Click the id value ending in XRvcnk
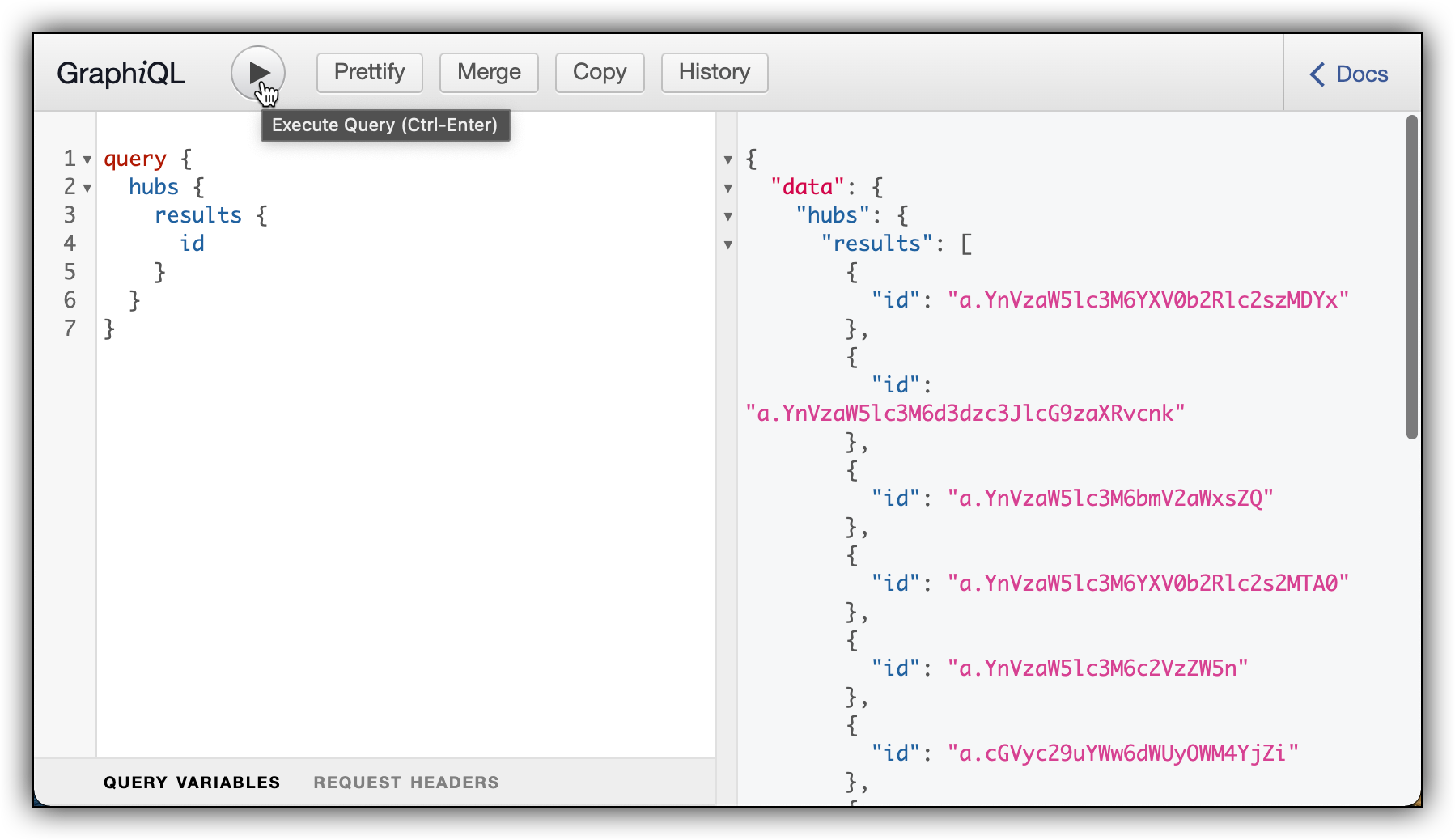Image resolution: width=1455 pixels, height=840 pixels. tap(965, 414)
